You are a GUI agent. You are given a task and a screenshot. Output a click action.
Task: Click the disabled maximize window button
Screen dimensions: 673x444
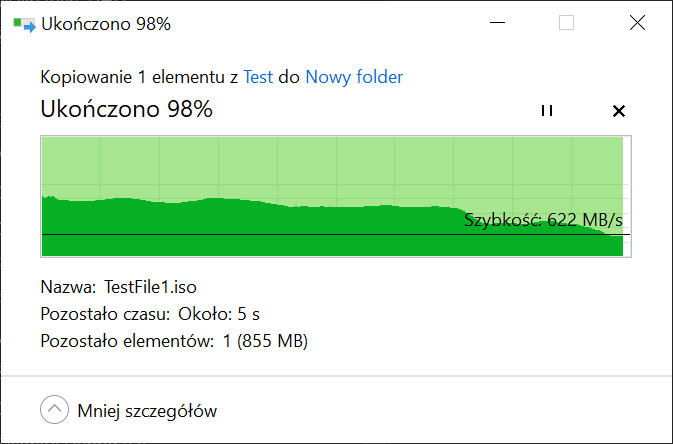(566, 23)
